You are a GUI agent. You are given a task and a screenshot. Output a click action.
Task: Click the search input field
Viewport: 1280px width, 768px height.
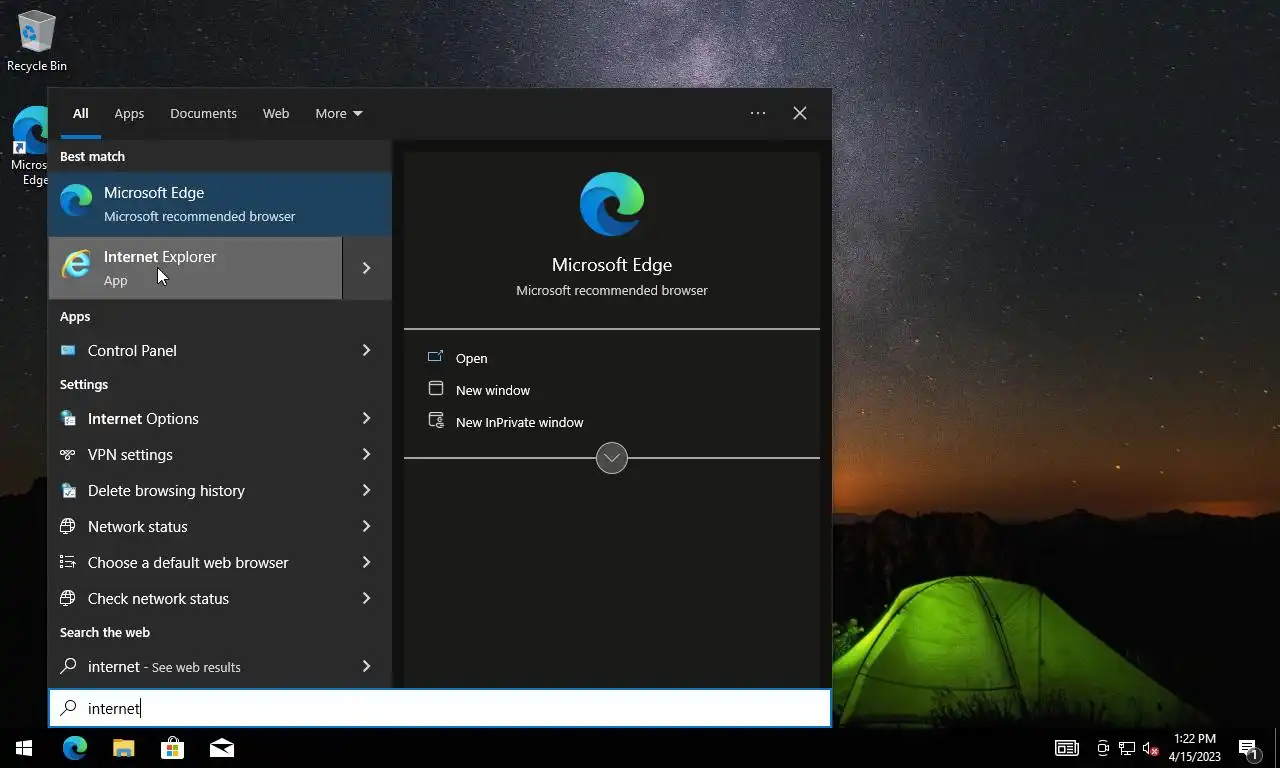pyautogui.click(x=440, y=708)
